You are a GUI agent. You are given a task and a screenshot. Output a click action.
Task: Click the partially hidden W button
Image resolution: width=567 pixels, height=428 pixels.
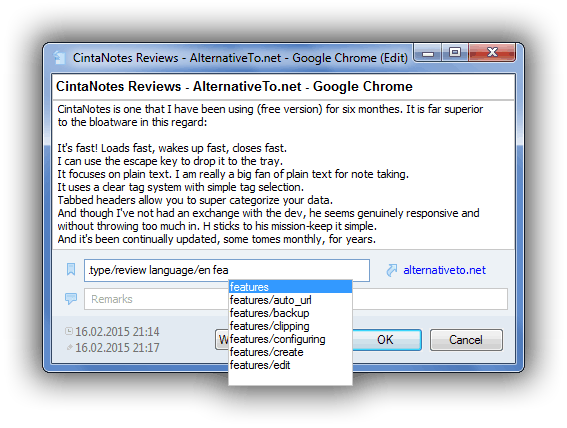click(222, 339)
